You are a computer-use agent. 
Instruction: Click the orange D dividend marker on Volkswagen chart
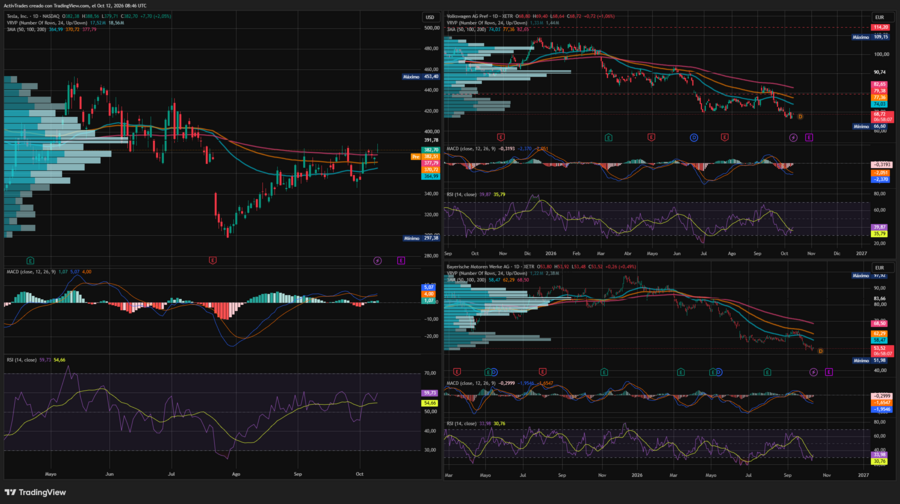(x=800, y=117)
